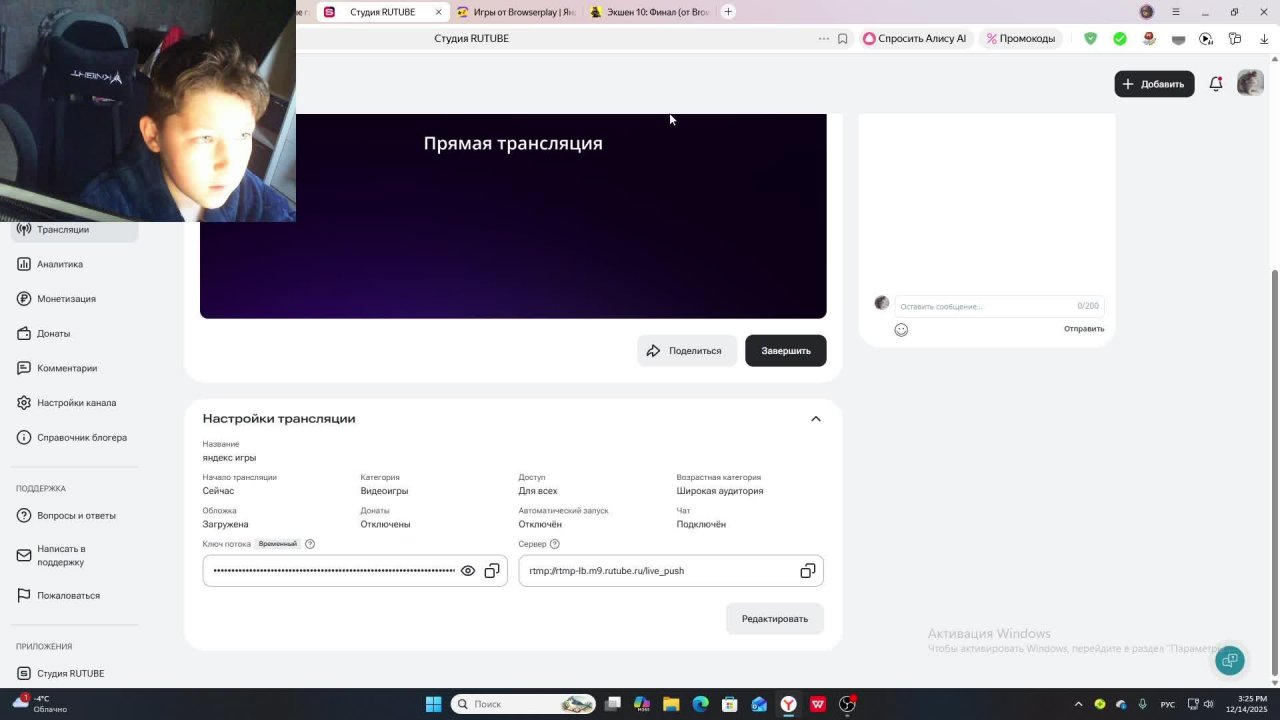
Task: Select the Видеоигры category value
Action: 384,491
